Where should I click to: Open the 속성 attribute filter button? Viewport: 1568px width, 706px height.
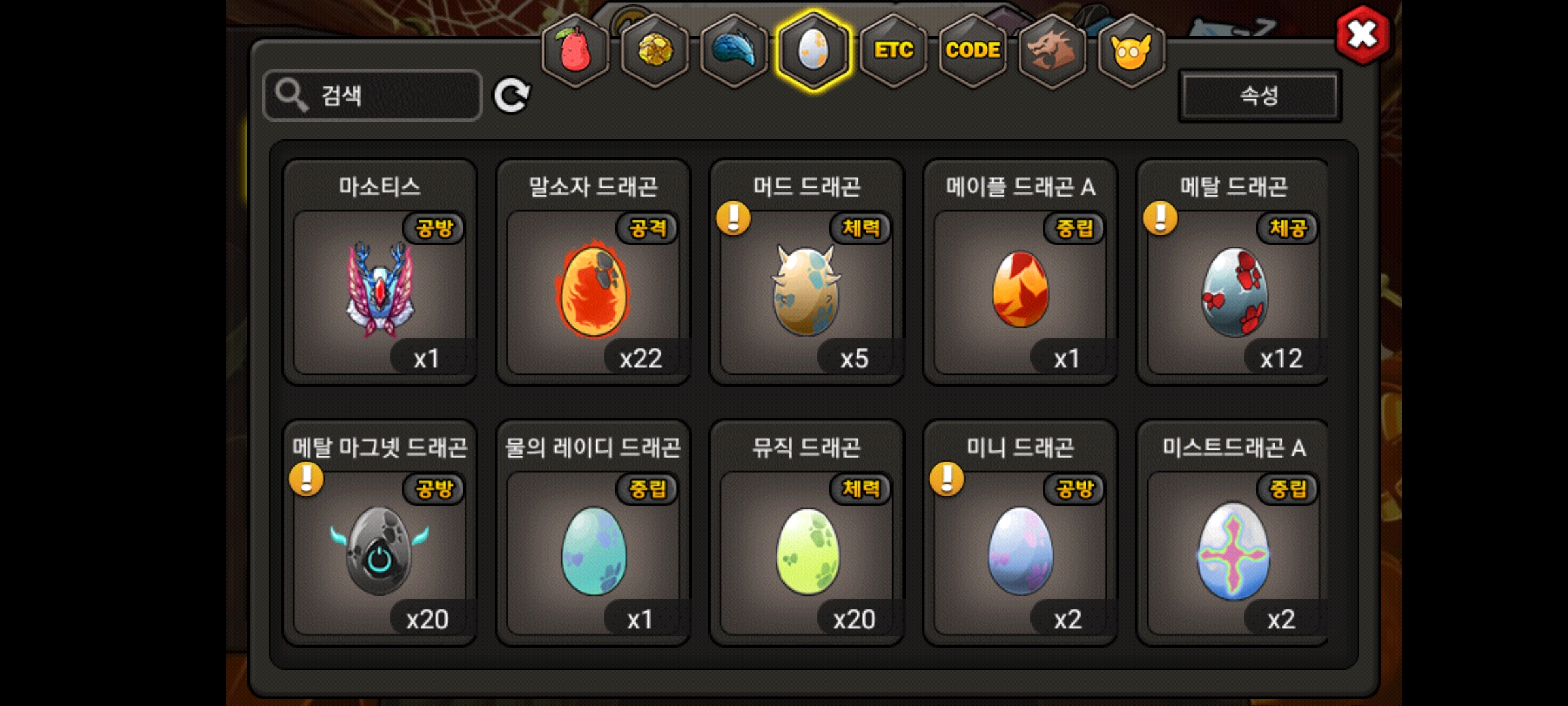click(x=1260, y=96)
